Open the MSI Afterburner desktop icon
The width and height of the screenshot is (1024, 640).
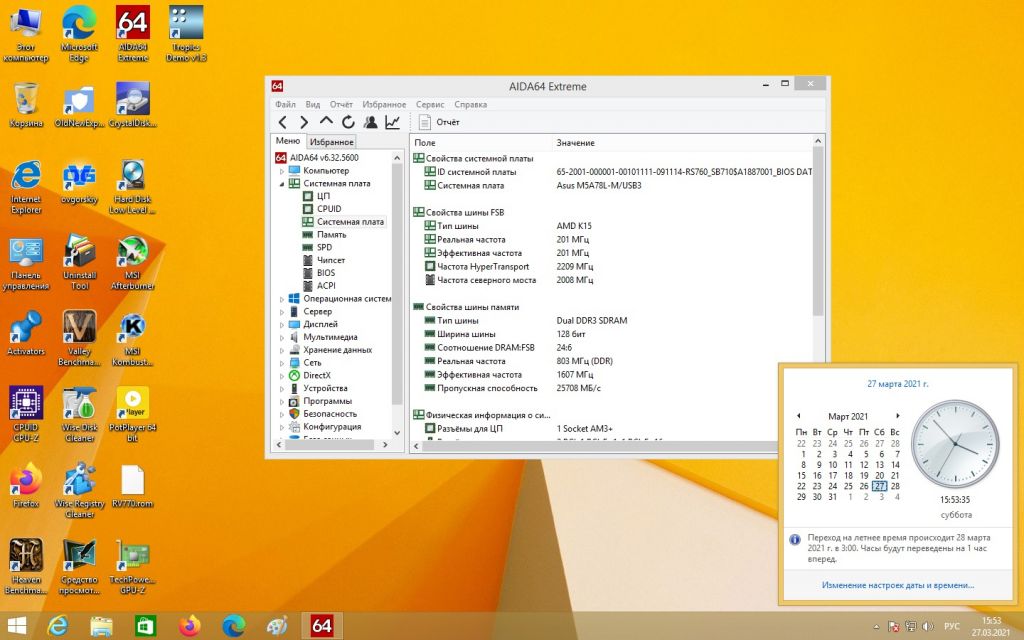pyautogui.click(x=133, y=263)
